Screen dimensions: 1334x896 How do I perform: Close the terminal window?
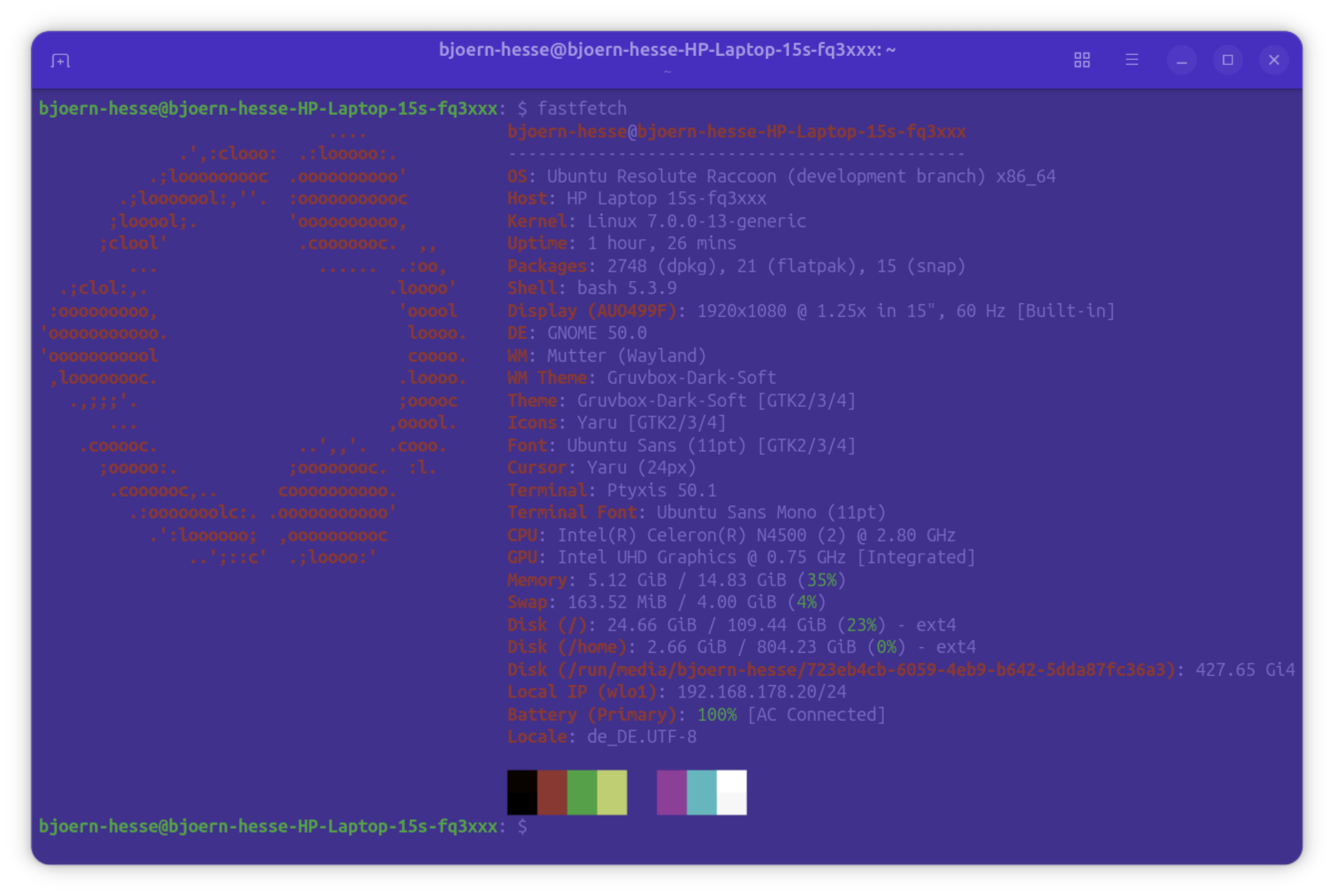click(x=1274, y=60)
